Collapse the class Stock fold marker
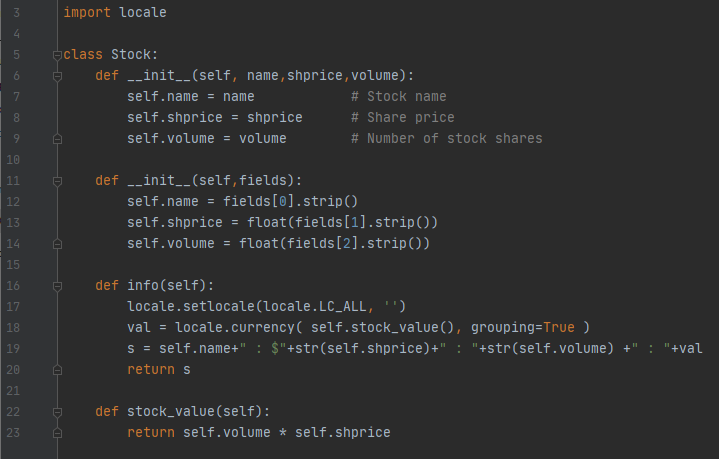 [x=57, y=55]
